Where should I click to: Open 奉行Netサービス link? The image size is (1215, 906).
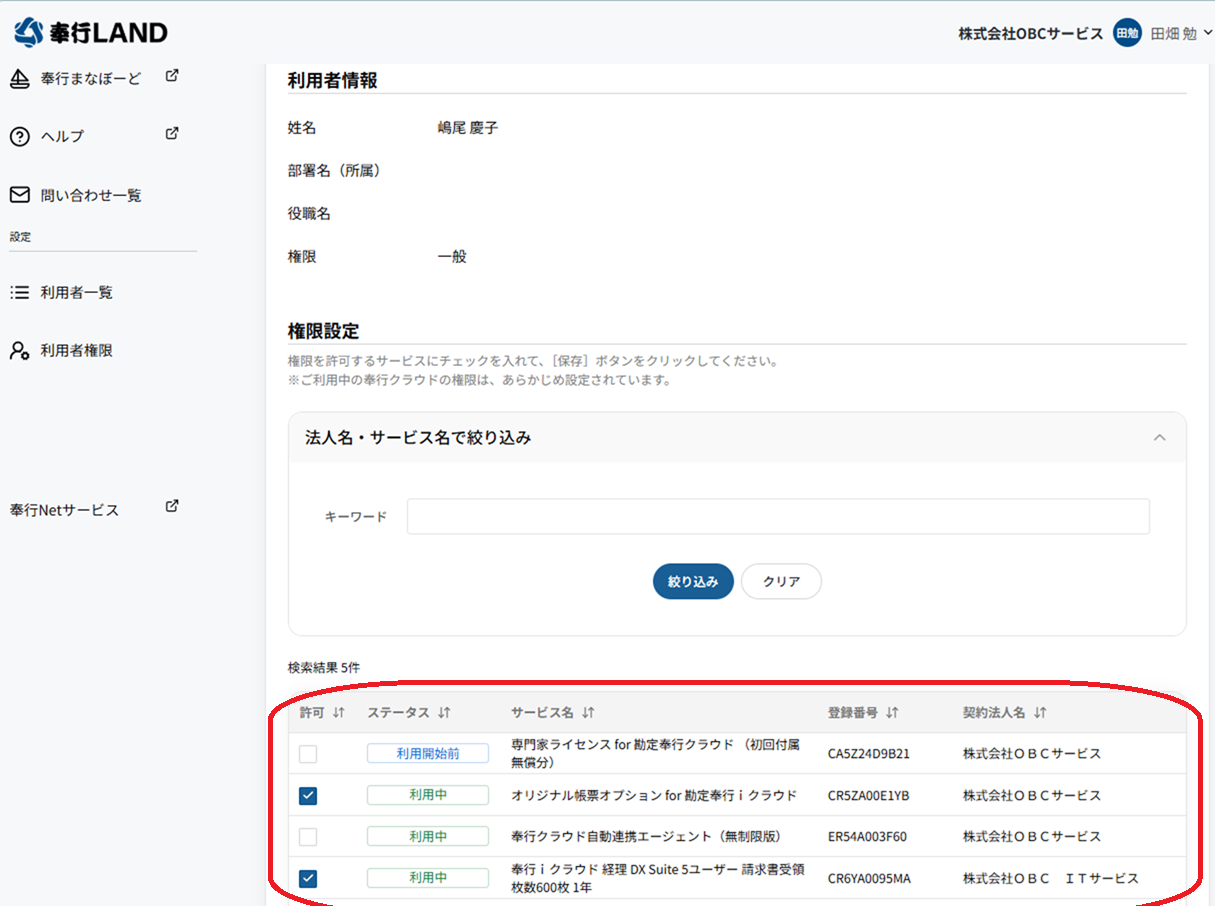click(64, 510)
